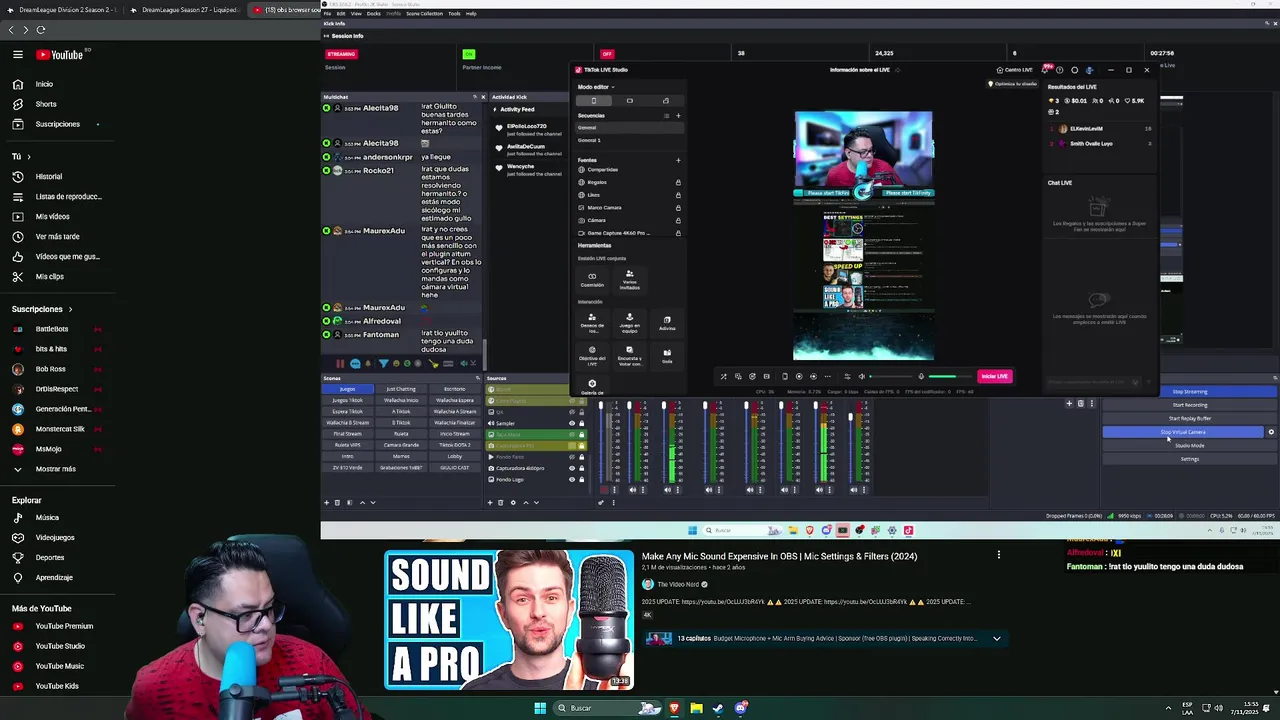Hide the Capturadora 4k60pro source
This screenshot has height=720, width=1280.
(572, 468)
